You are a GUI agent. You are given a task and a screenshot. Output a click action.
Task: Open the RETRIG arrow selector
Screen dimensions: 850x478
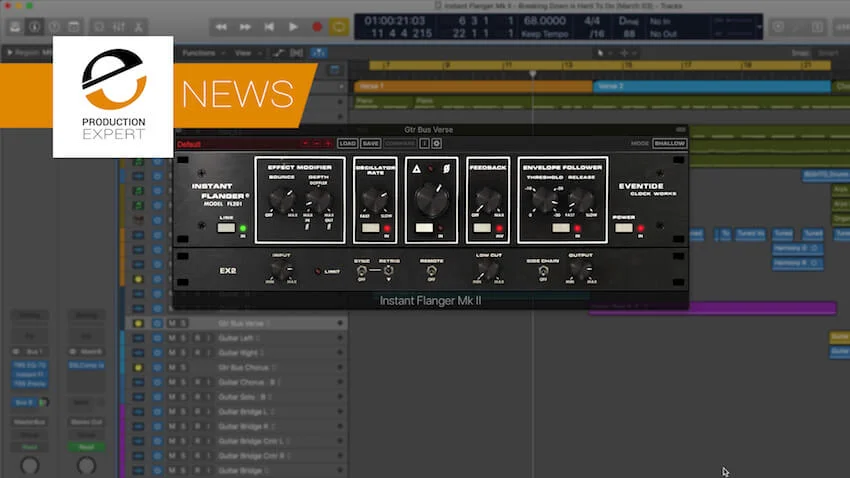tap(389, 271)
